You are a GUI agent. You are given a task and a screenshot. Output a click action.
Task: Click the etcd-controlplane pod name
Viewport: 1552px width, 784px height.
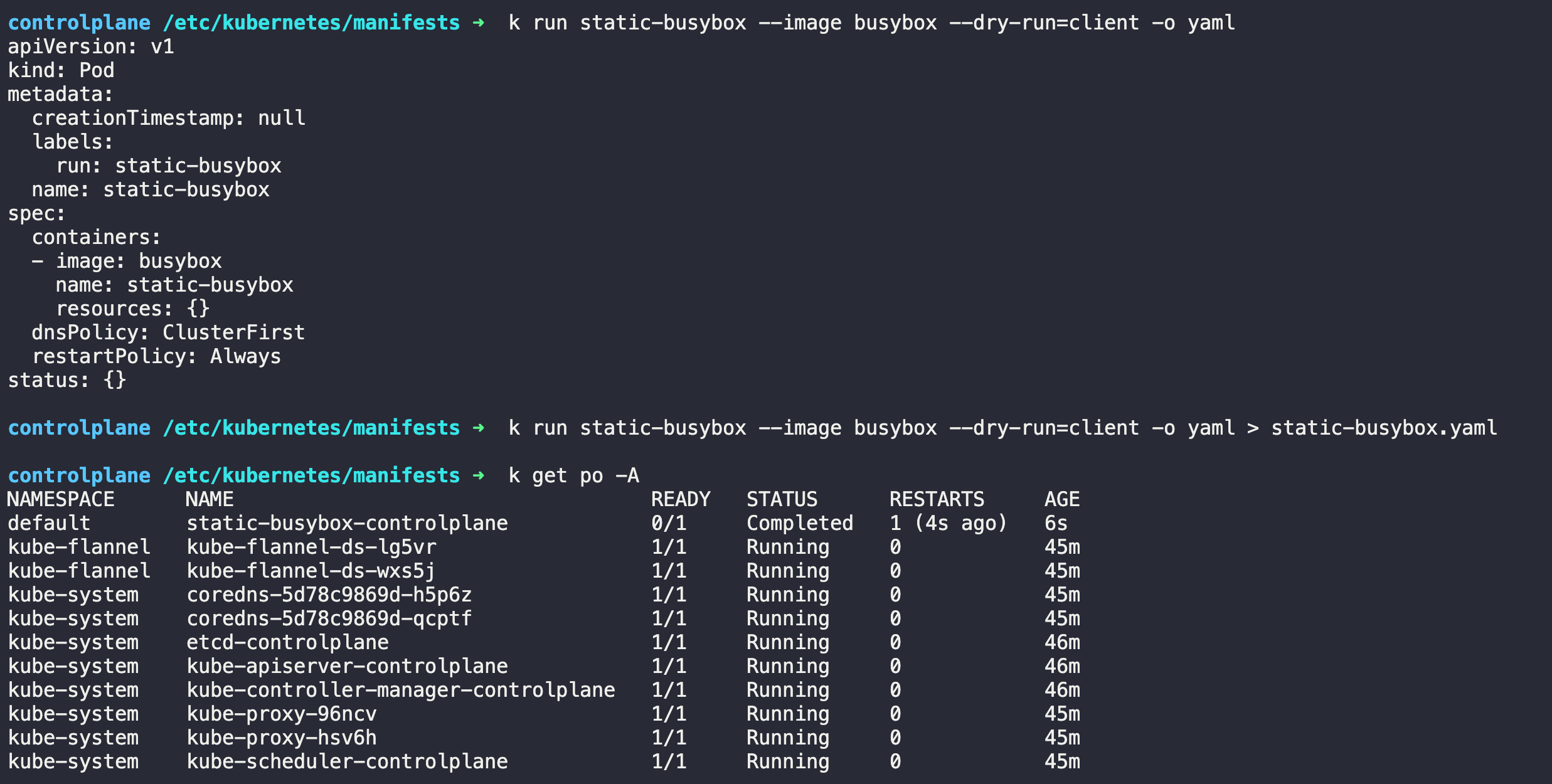(x=287, y=642)
